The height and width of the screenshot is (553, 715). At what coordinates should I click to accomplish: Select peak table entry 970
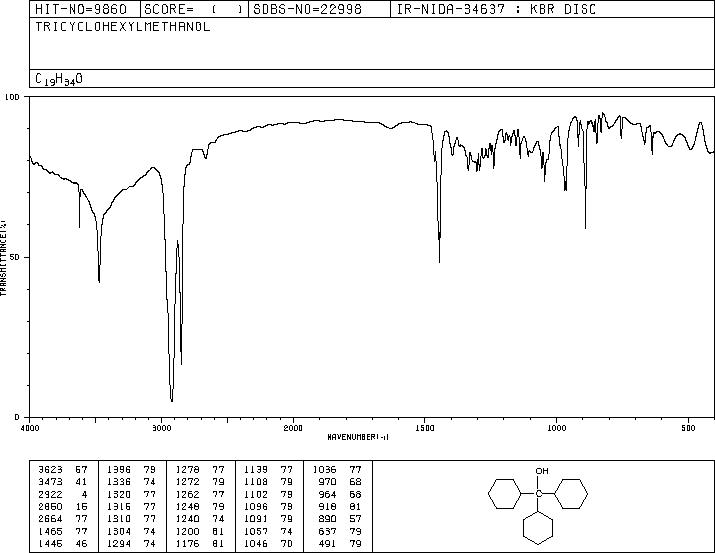point(340,482)
